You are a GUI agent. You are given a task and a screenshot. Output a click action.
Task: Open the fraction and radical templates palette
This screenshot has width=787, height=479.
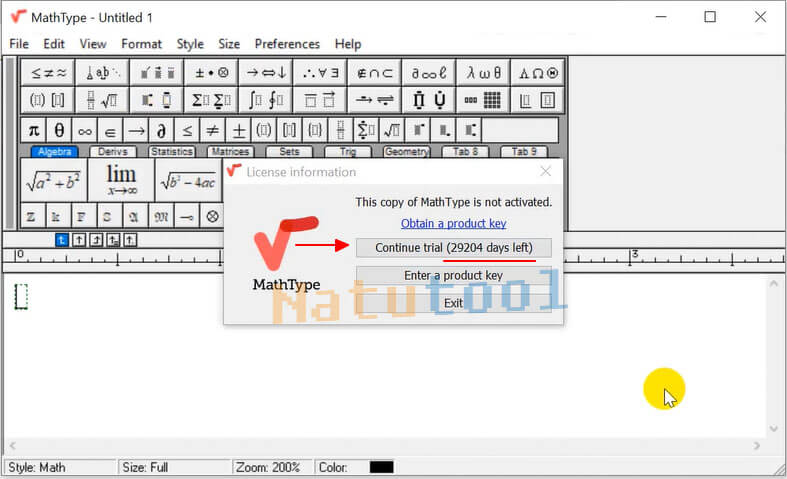tap(103, 100)
